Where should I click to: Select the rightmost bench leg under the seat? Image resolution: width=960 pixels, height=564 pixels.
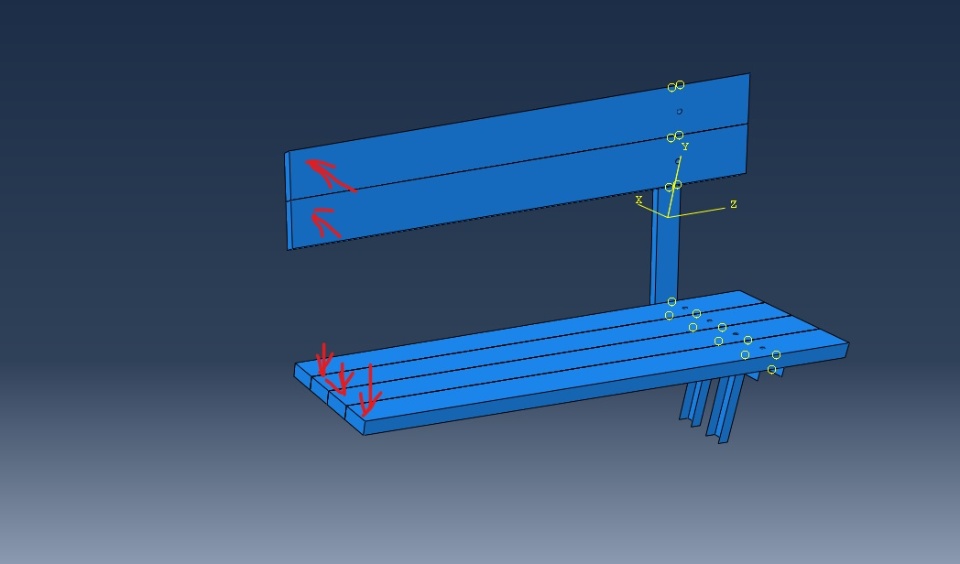(726, 409)
